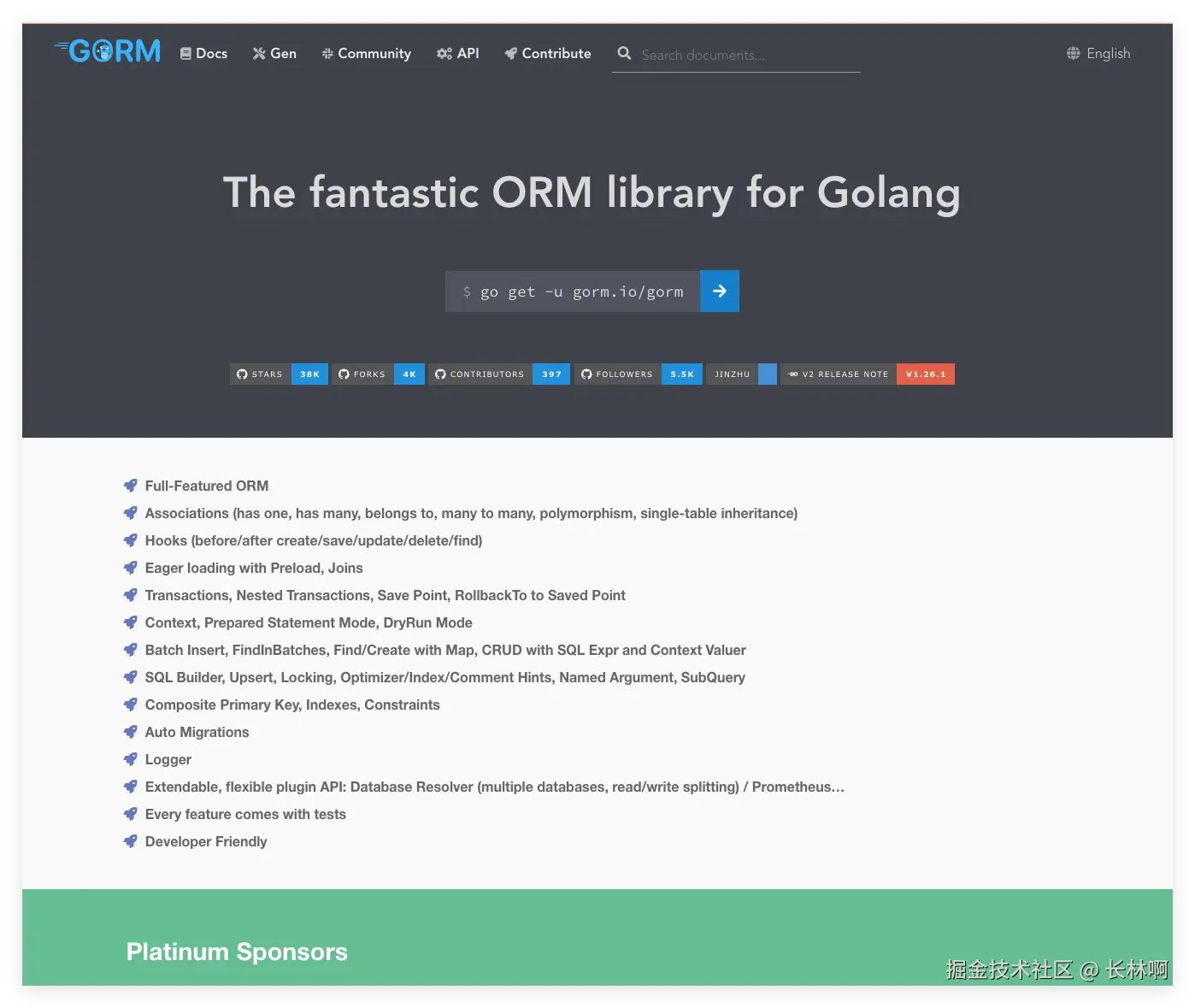Click the Gen tools icon
1195x1008 pixels.
pos(257,53)
